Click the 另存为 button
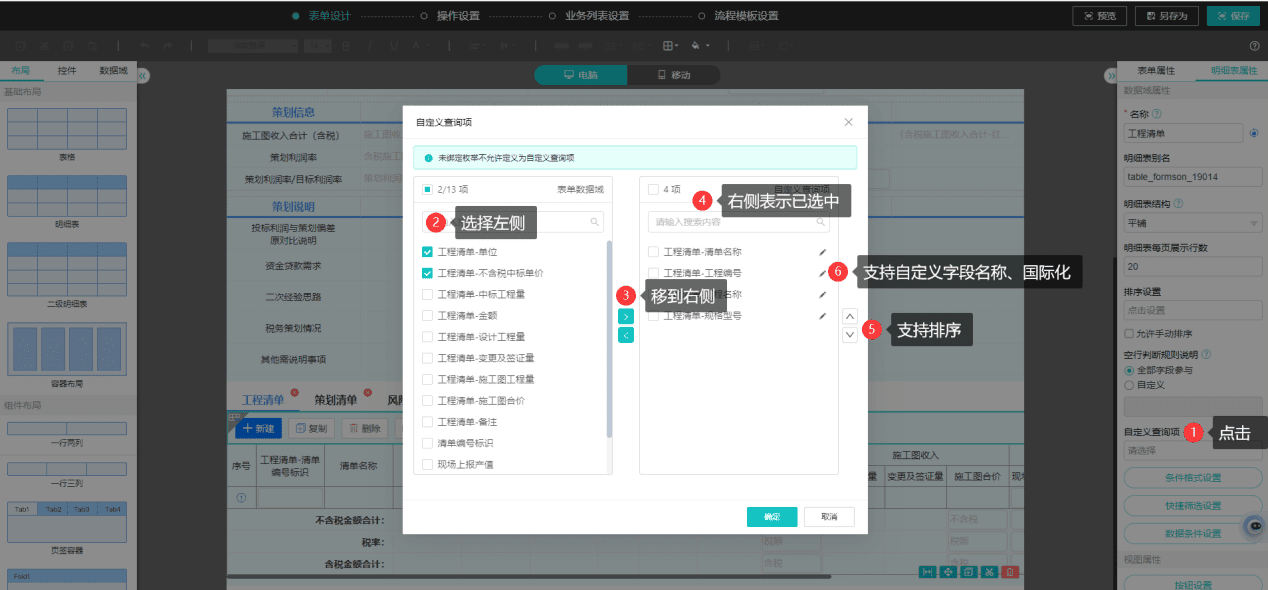The height and width of the screenshot is (590, 1268). tap(1167, 16)
